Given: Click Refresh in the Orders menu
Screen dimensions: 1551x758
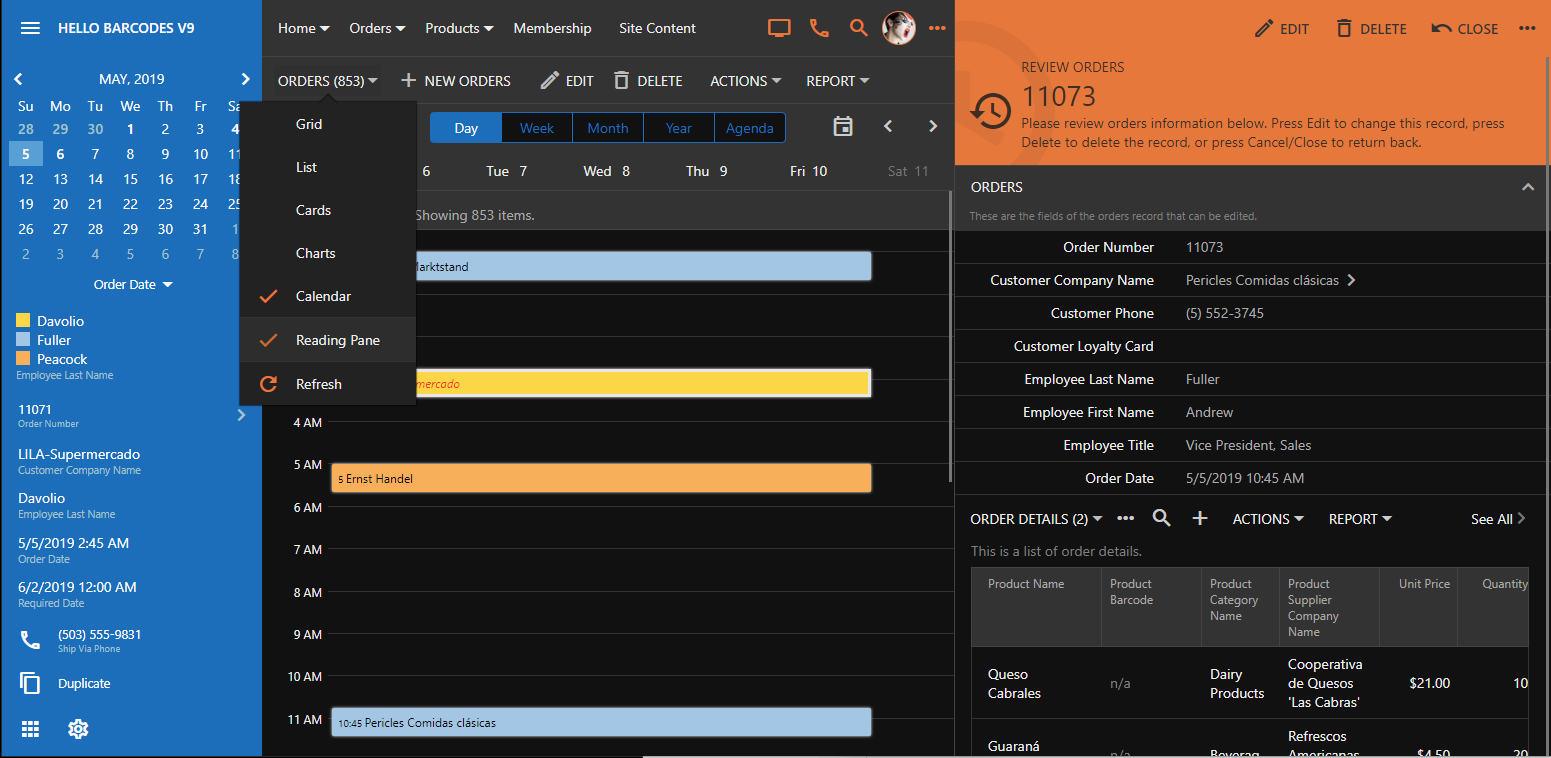Looking at the screenshot, I should coord(319,384).
